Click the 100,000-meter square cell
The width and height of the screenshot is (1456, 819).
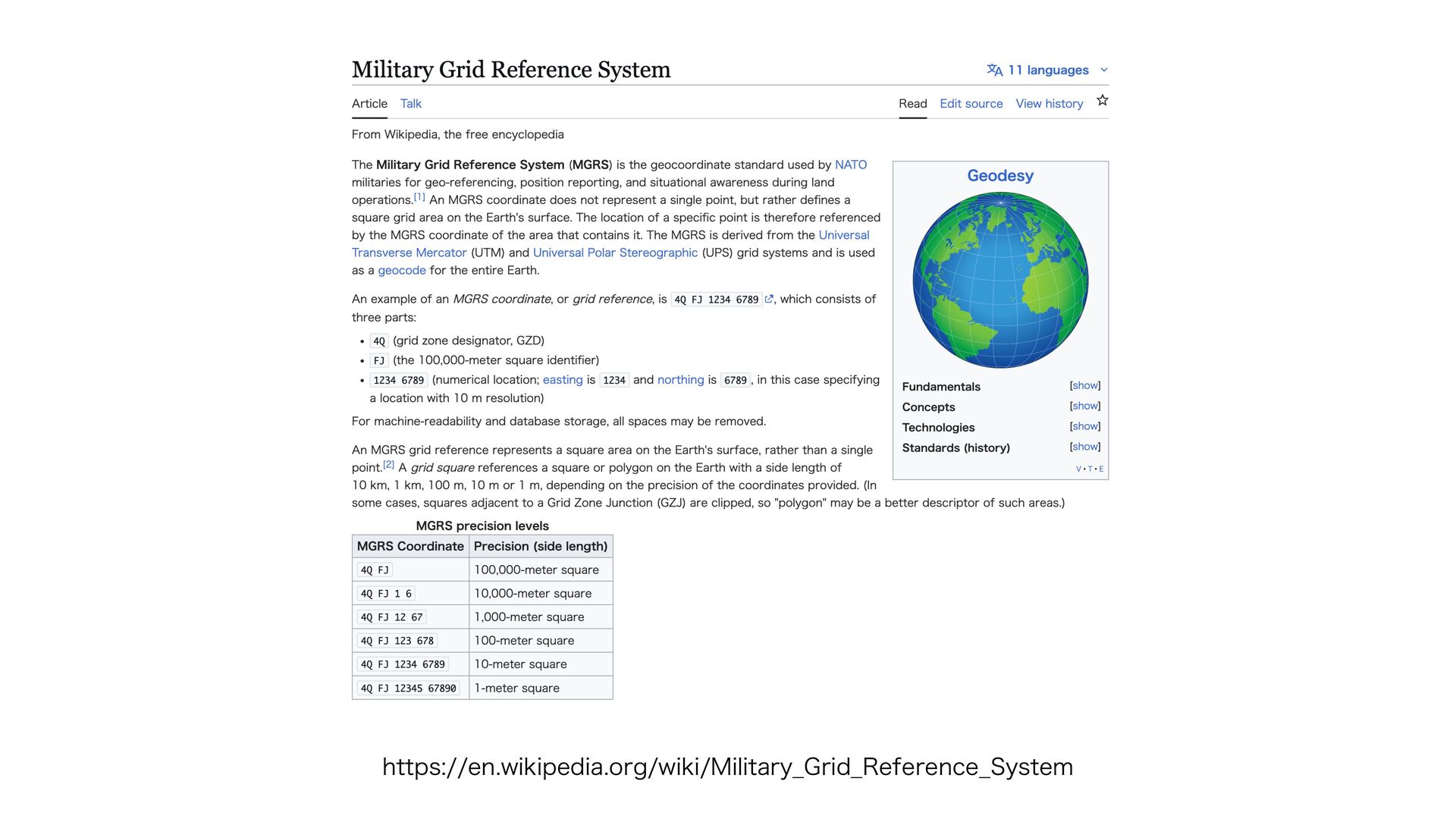(541, 570)
